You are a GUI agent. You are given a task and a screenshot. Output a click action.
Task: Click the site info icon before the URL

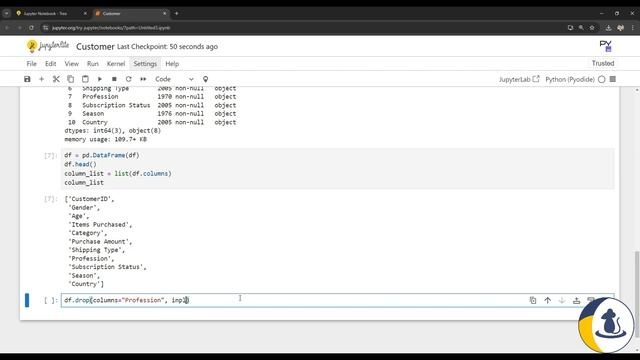coord(45,28)
